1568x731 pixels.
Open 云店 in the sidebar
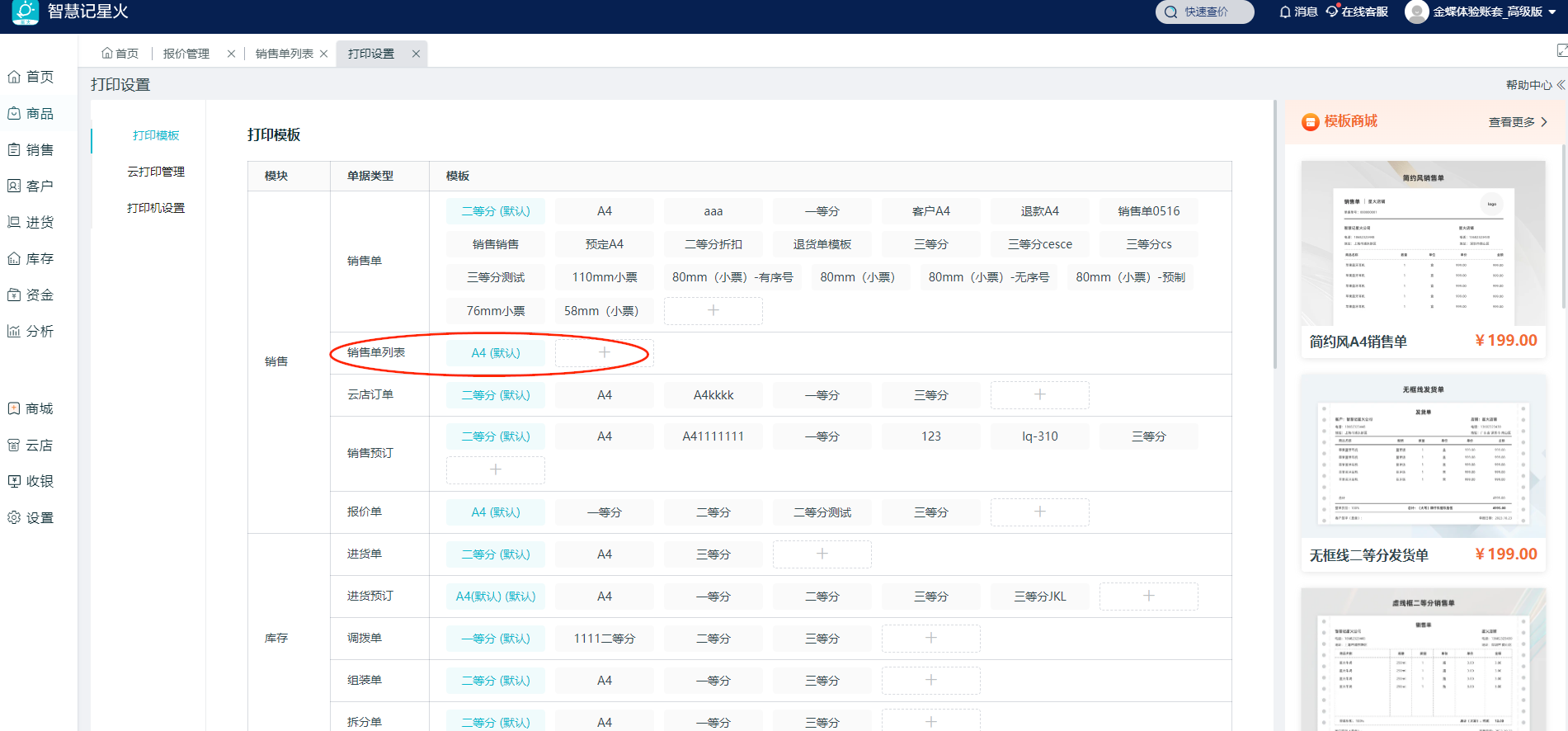pos(31,445)
